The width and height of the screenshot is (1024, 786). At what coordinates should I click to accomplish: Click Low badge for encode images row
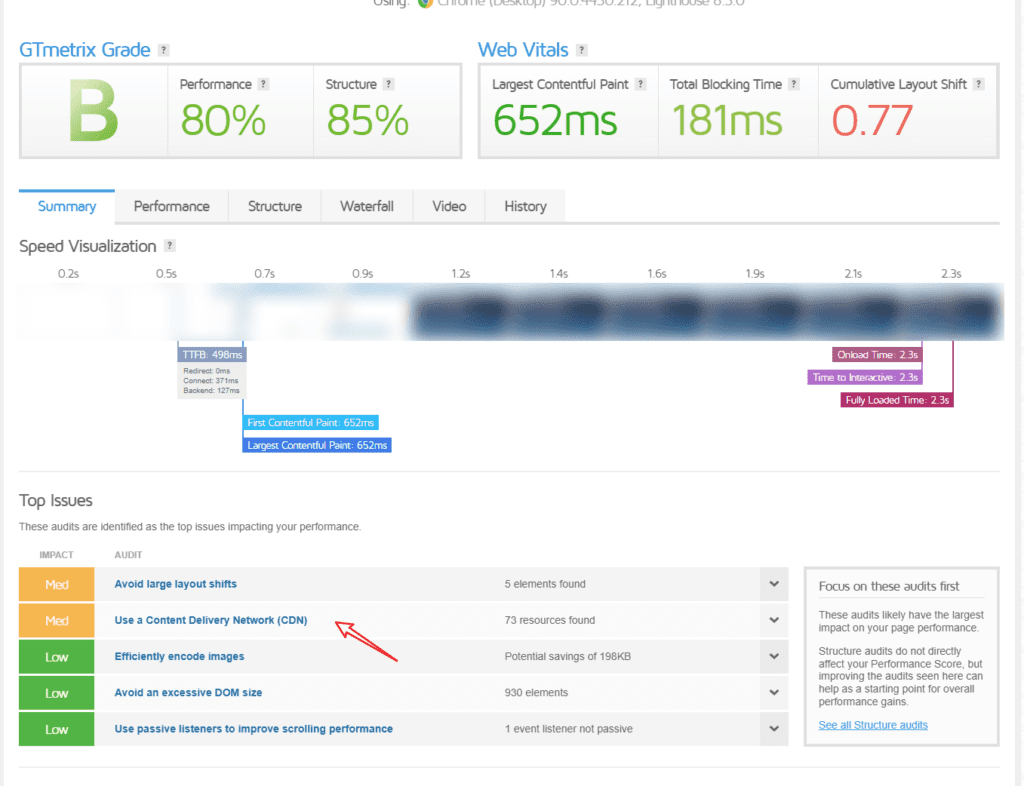click(57, 657)
